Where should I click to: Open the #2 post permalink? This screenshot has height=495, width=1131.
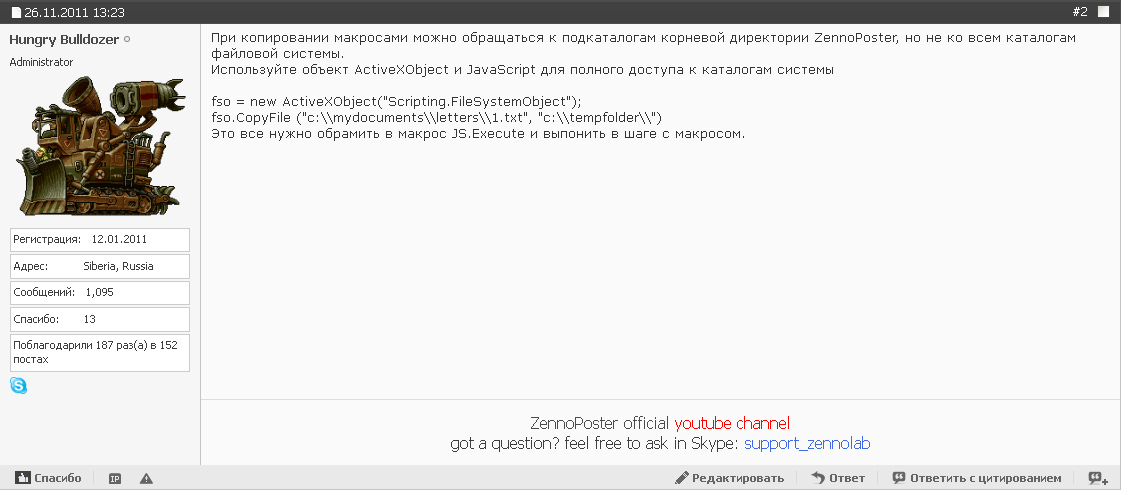(x=1079, y=12)
